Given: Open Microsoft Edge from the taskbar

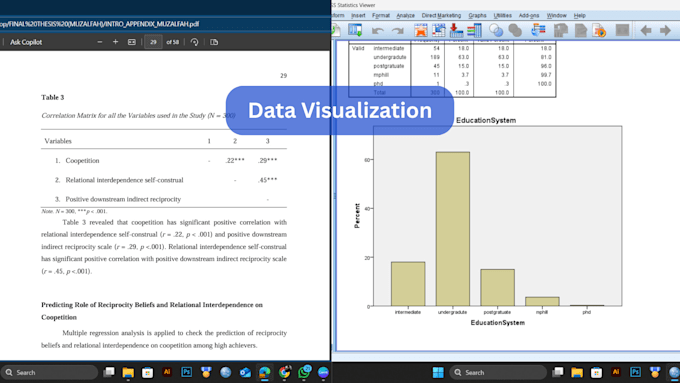Looking at the screenshot, I should (265, 372).
